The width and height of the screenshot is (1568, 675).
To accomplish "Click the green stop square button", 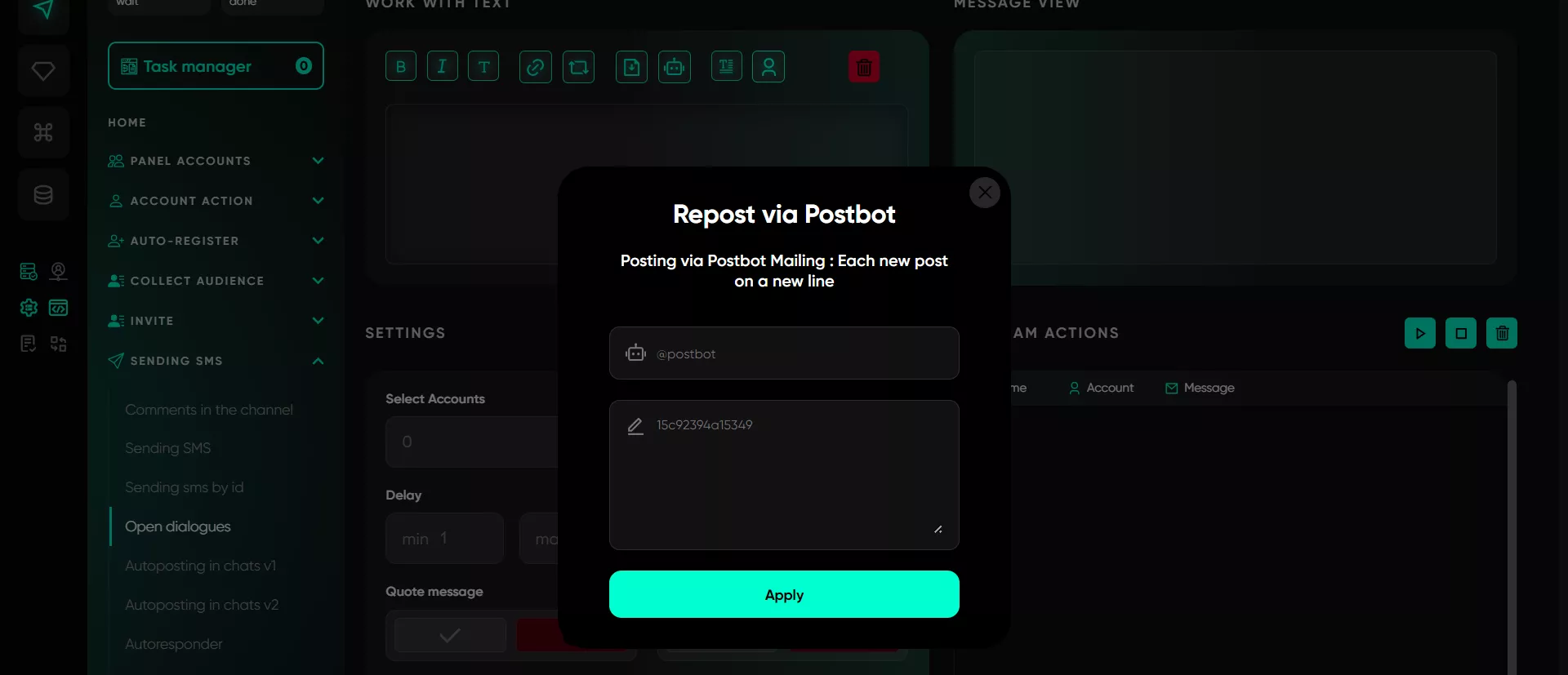I will (1461, 333).
